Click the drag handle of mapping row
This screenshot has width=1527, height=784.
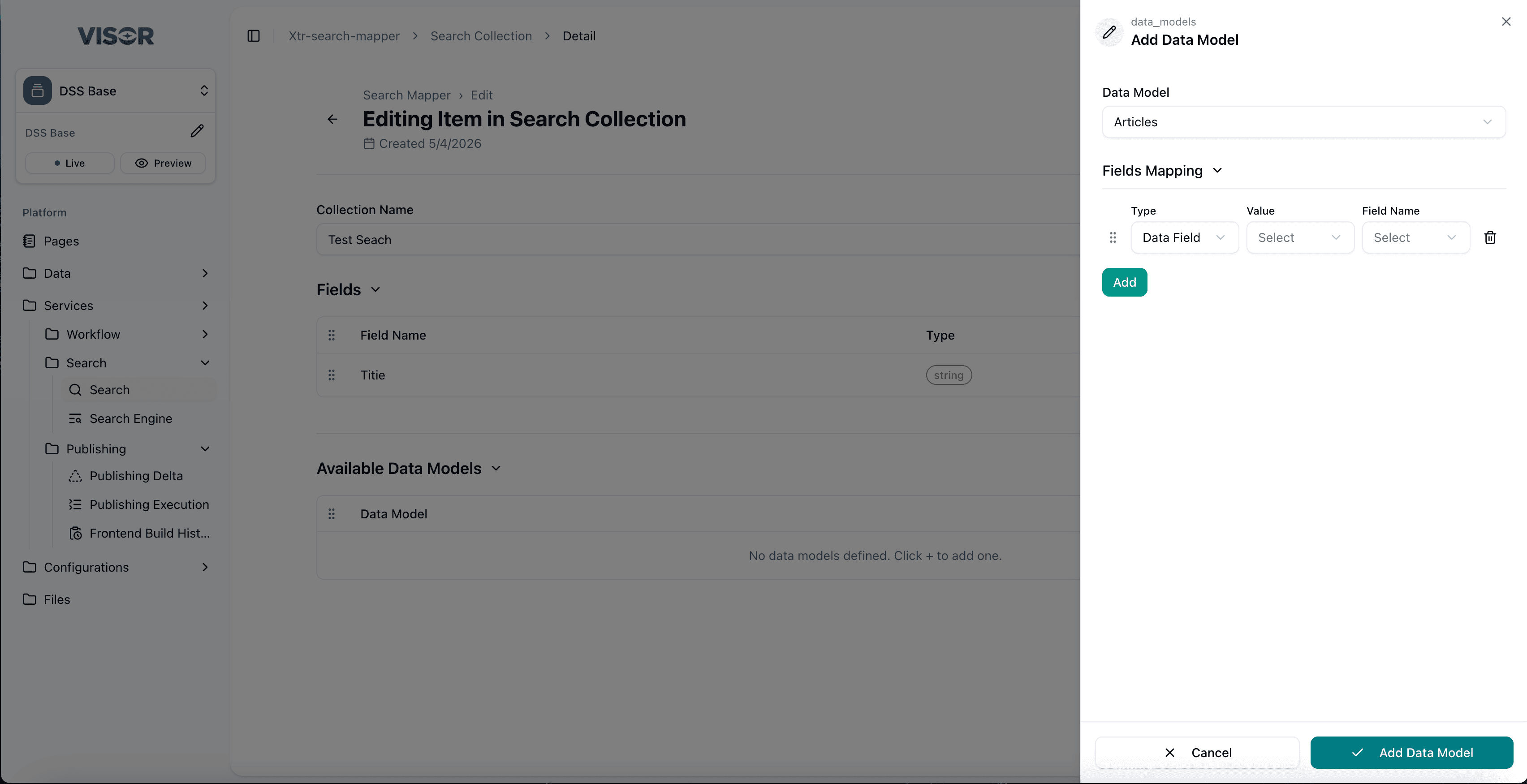pyautogui.click(x=1113, y=237)
